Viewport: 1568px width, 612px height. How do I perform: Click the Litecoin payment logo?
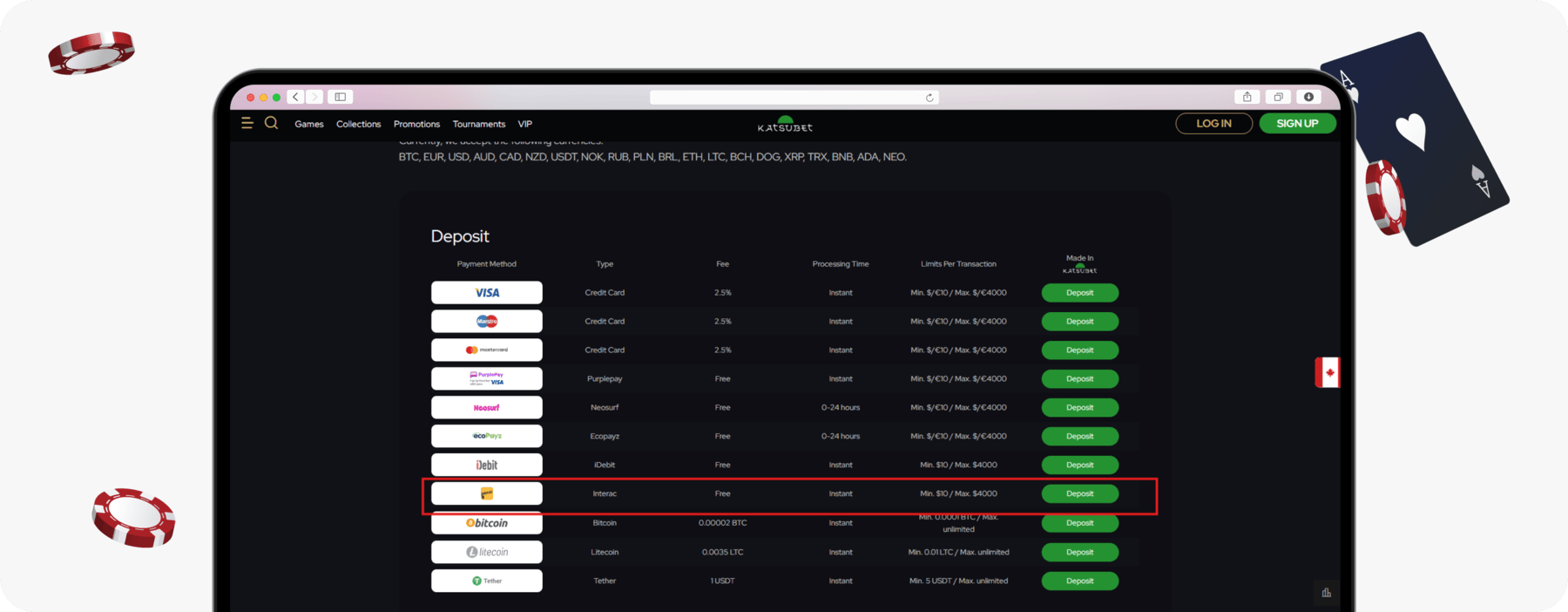click(x=487, y=552)
